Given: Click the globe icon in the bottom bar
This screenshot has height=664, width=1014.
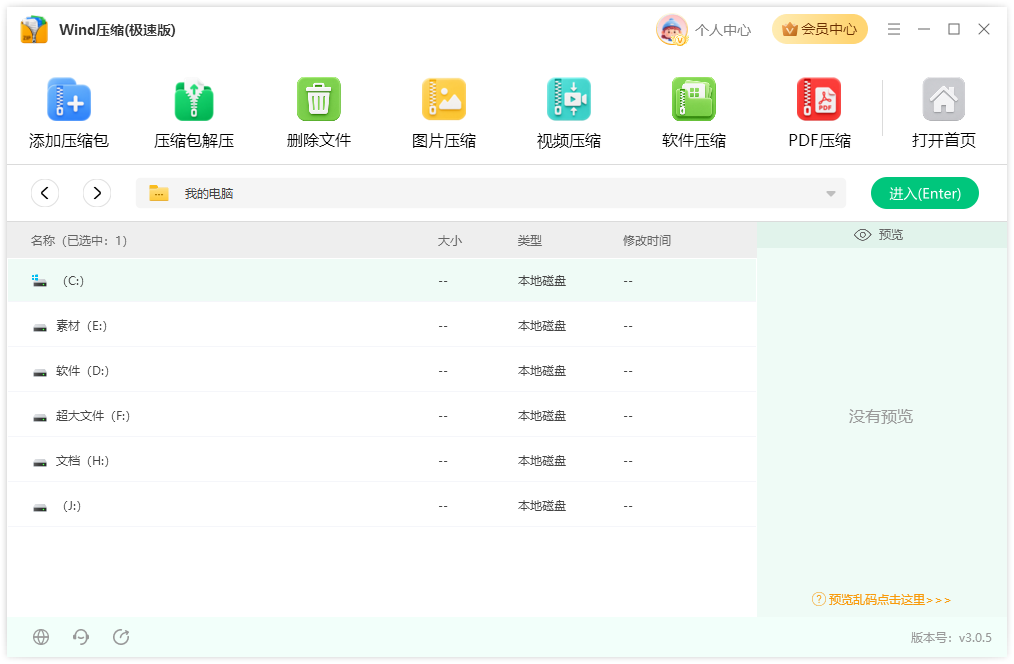Looking at the screenshot, I should coord(41,637).
